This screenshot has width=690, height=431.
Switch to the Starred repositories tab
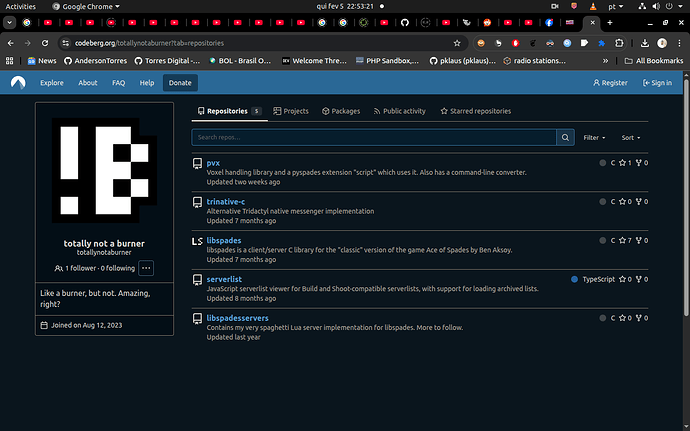point(476,111)
